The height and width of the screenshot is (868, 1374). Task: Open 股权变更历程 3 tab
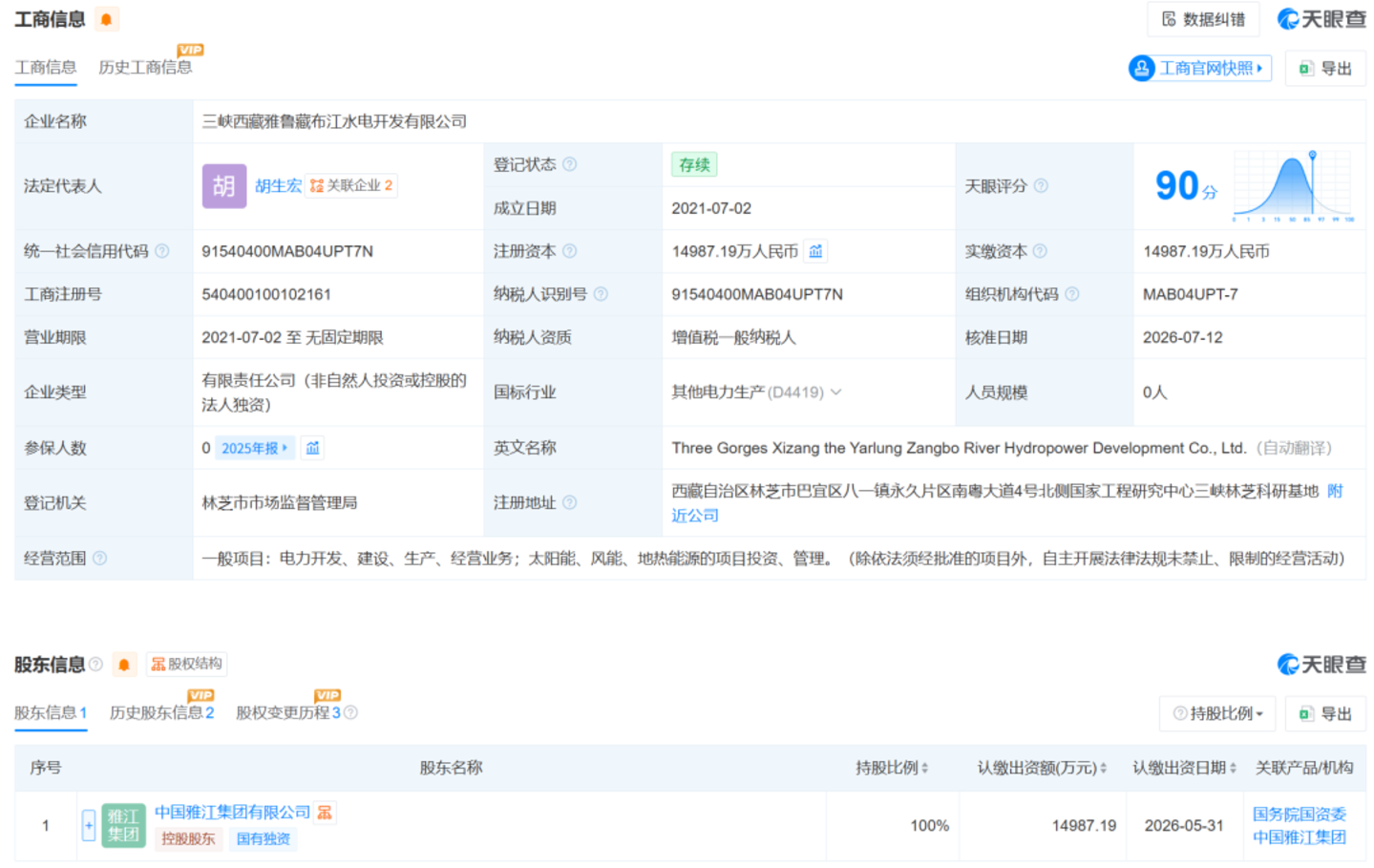click(288, 712)
